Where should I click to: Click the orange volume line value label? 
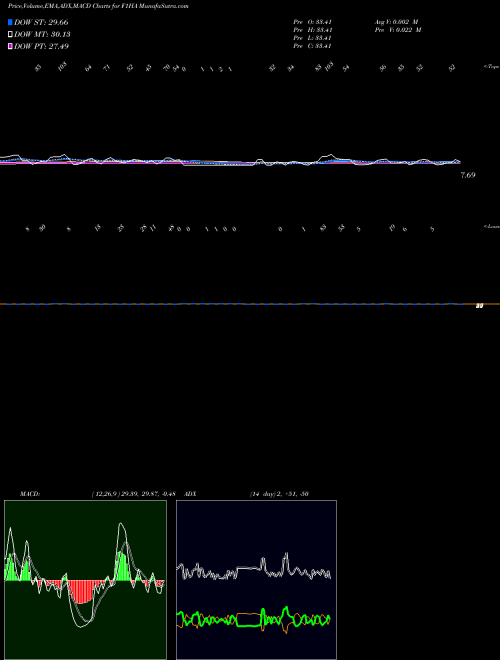(479, 306)
